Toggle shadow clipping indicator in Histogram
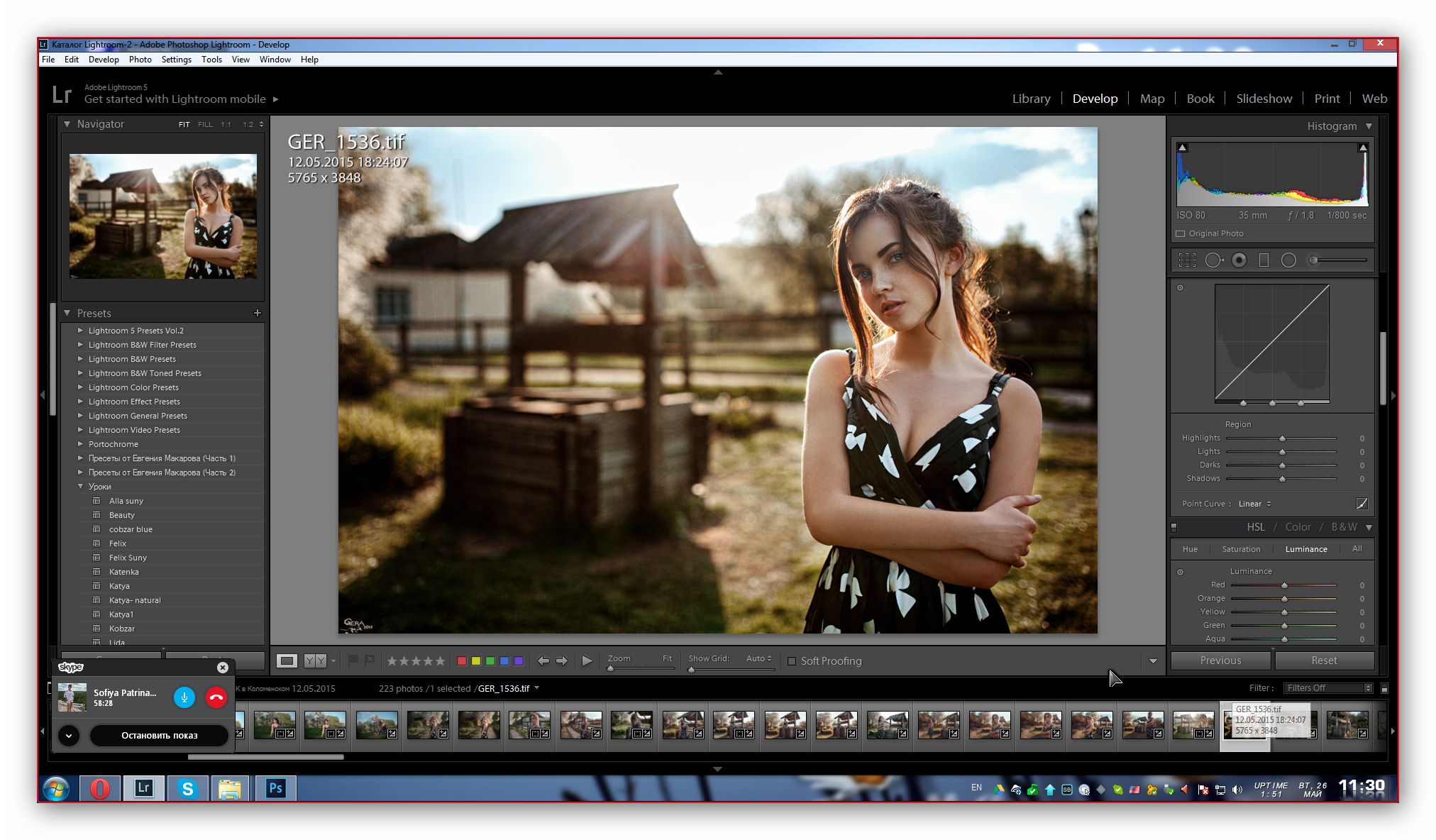 coord(1182,148)
